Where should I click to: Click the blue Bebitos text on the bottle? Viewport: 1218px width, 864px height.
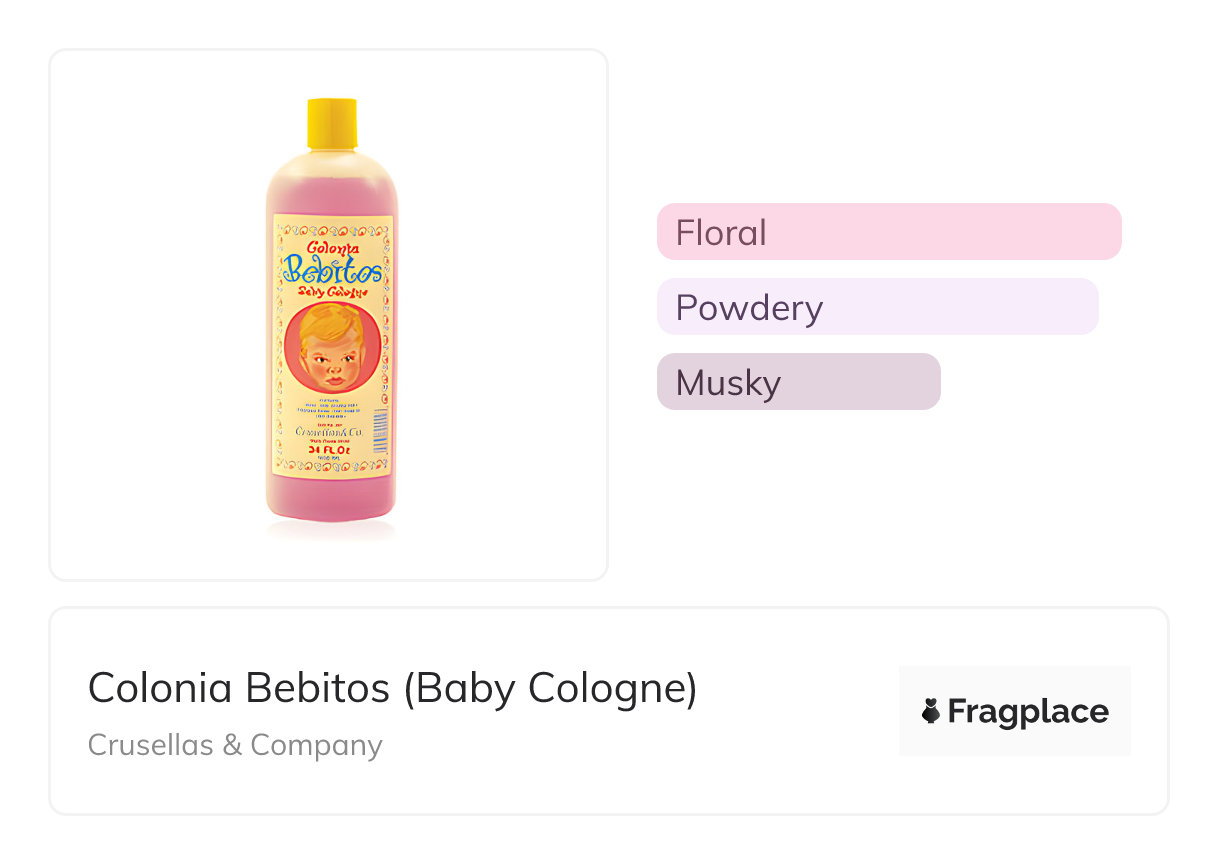(x=331, y=269)
